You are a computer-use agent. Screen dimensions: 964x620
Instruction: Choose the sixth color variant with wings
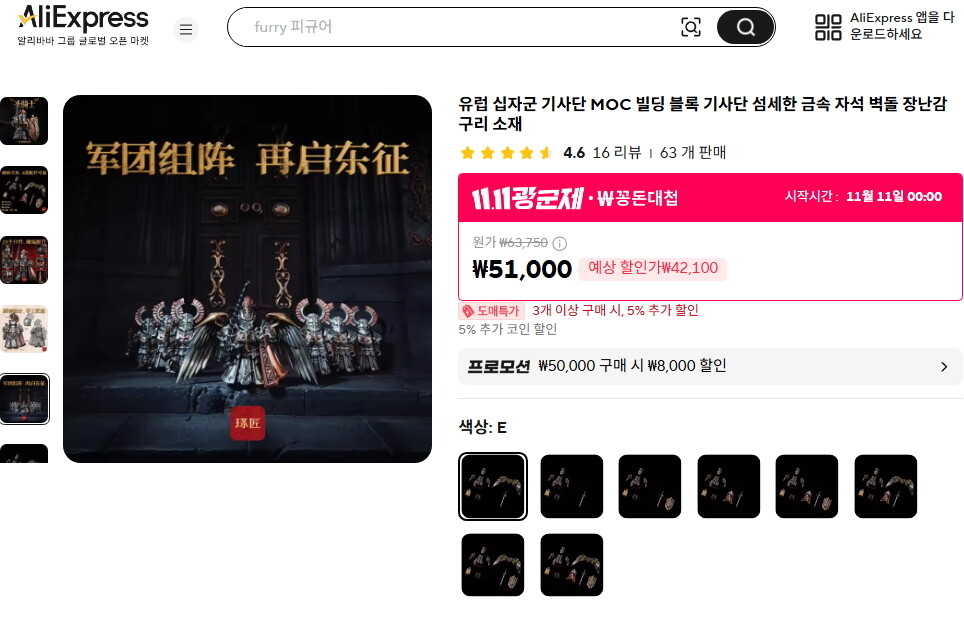tap(885, 487)
